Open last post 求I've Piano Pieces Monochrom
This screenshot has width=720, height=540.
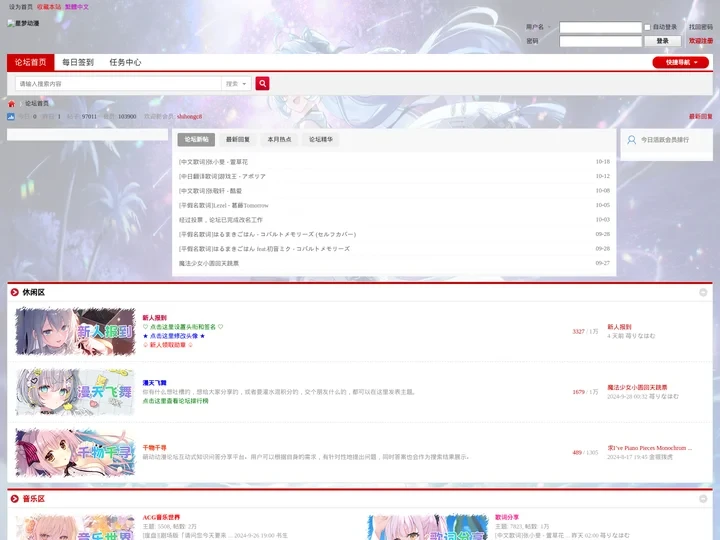coord(649,448)
